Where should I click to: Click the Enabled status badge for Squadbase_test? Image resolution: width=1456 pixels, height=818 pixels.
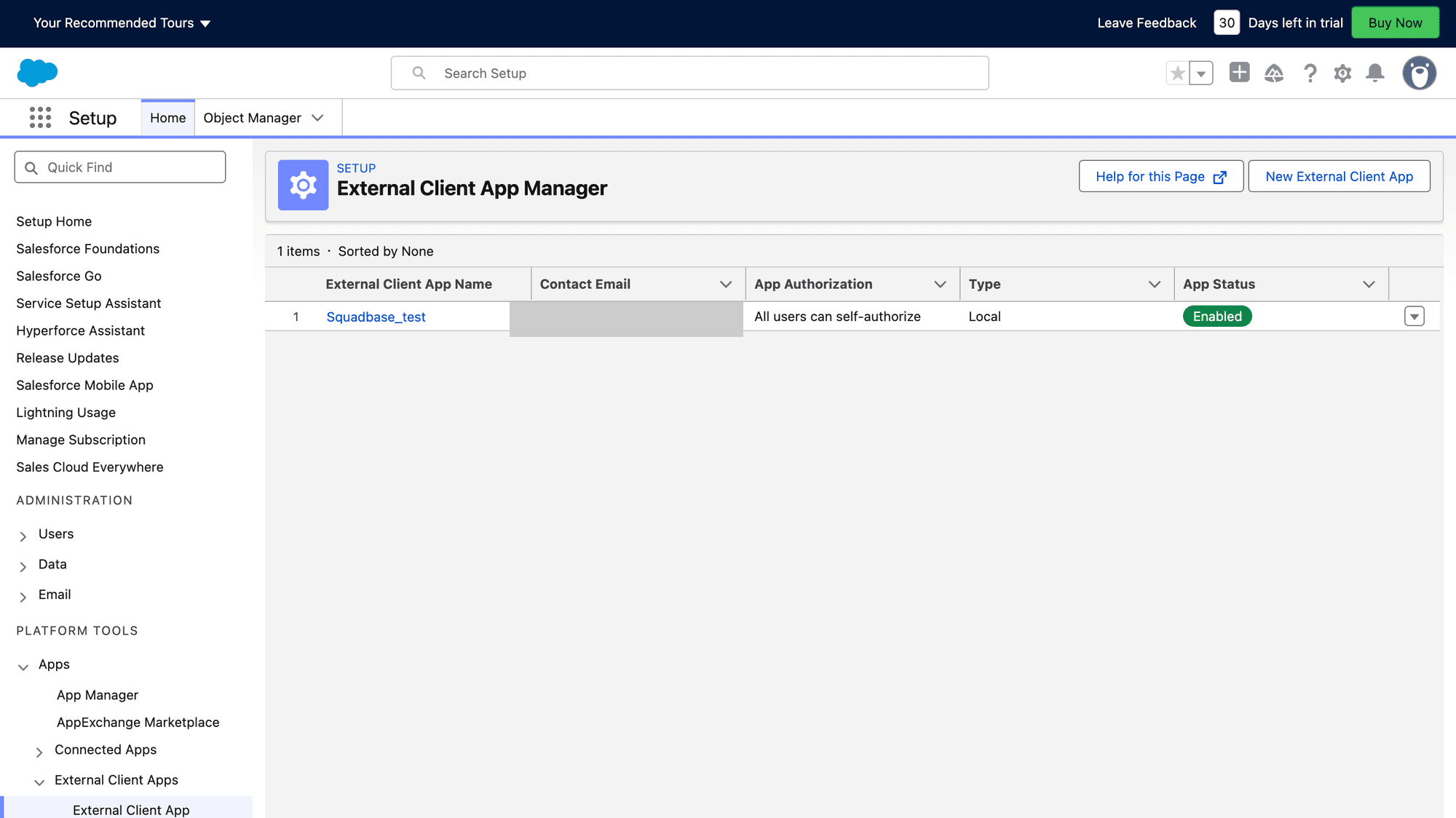[x=1217, y=316]
